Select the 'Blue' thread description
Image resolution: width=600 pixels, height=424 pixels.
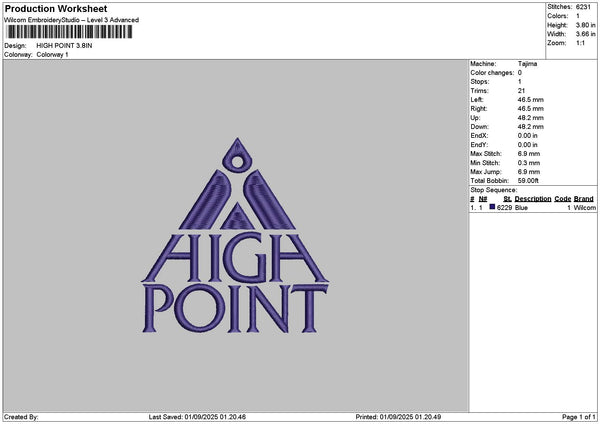click(521, 207)
